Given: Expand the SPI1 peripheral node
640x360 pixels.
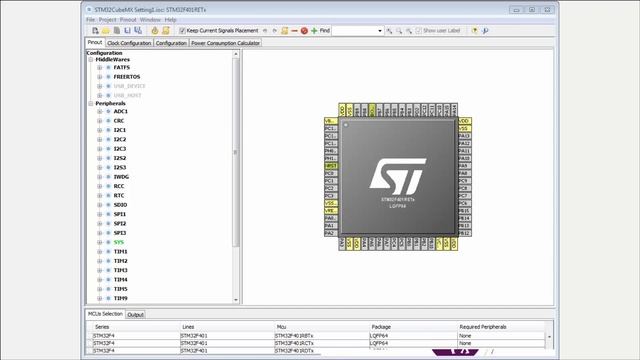Looking at the screenshot, I should [x=100, y=214].
